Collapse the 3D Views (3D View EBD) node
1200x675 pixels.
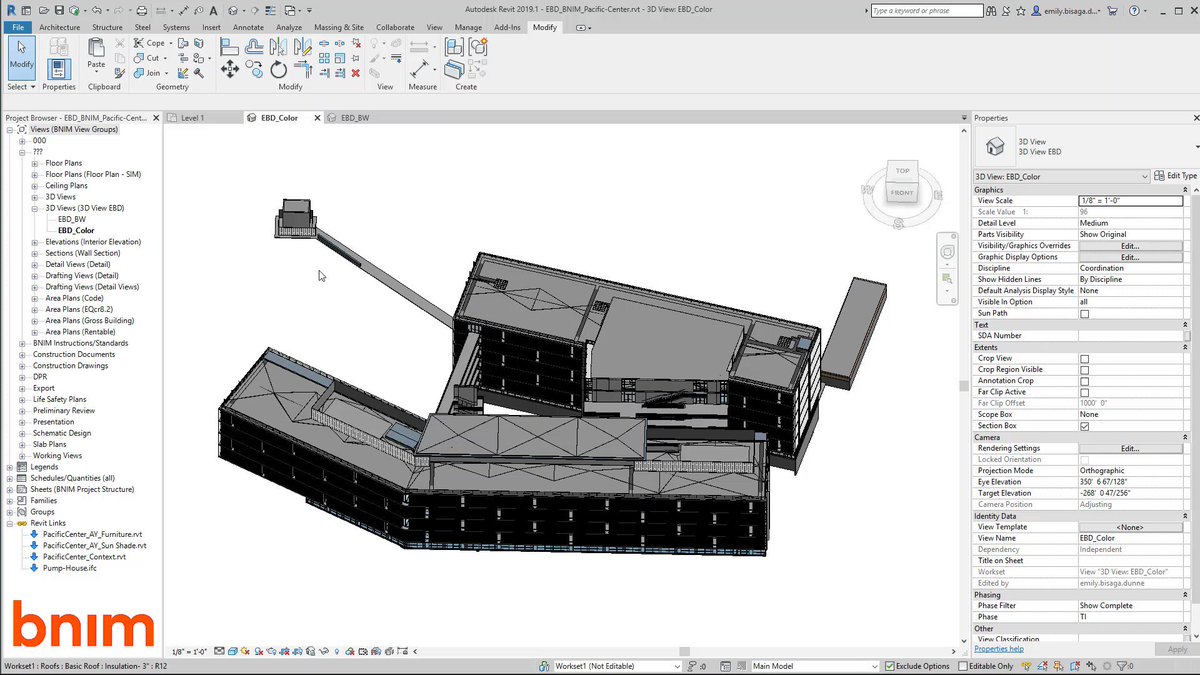[35, 208]
